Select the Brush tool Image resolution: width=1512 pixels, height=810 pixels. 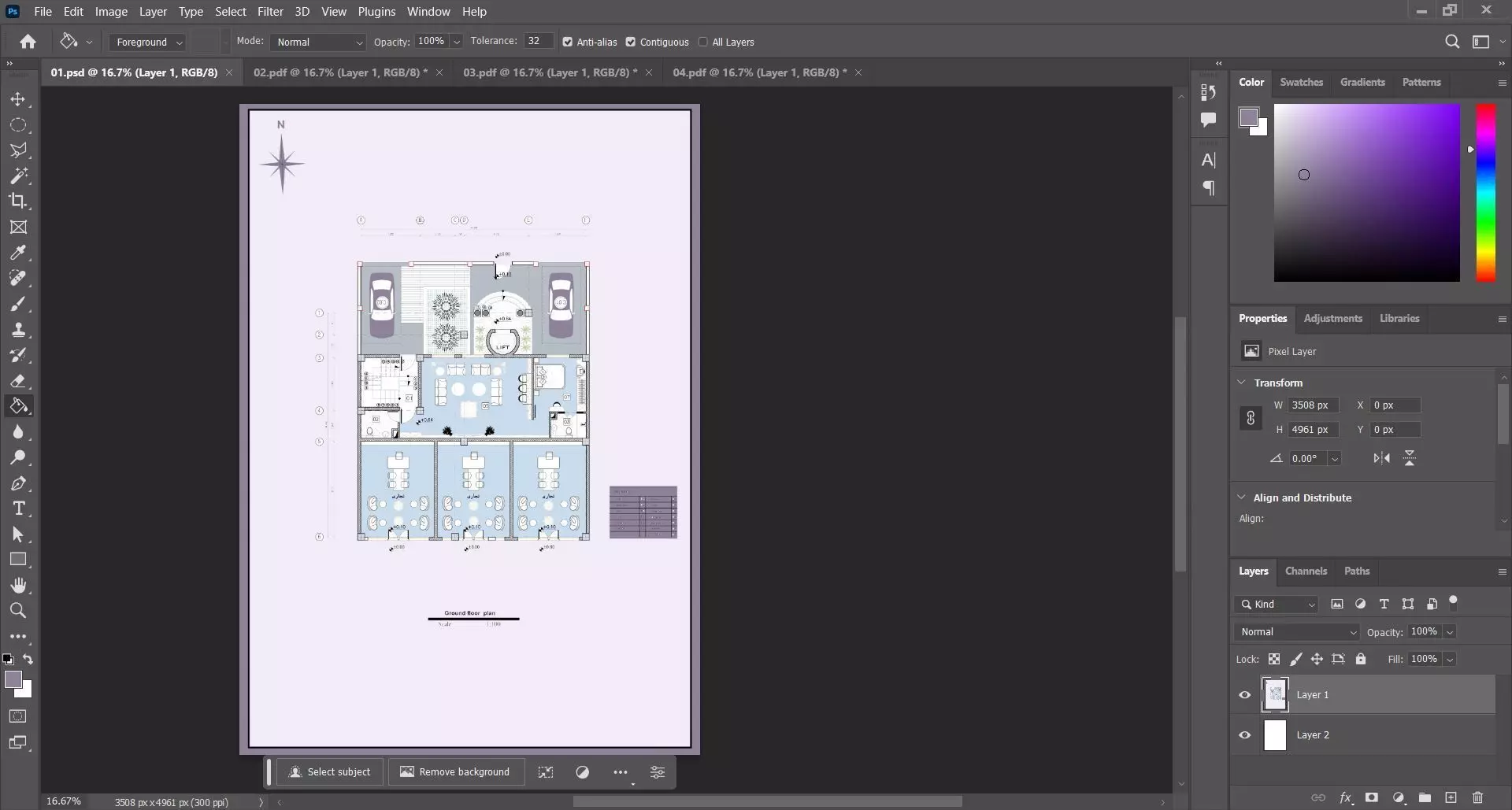tap(18, 304)
